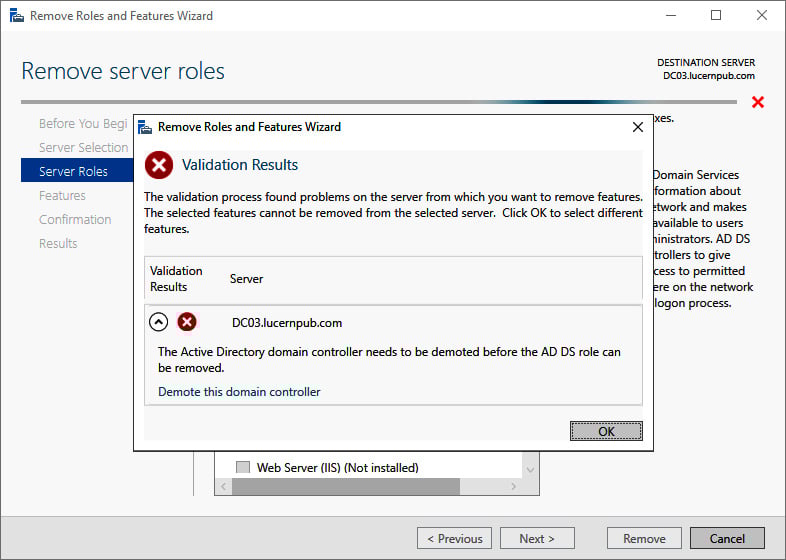Image resolution: width=786 pixels, height=560 pixels.
Task: Click the dialog's wizard title icon
Action: tap(145, 127)
